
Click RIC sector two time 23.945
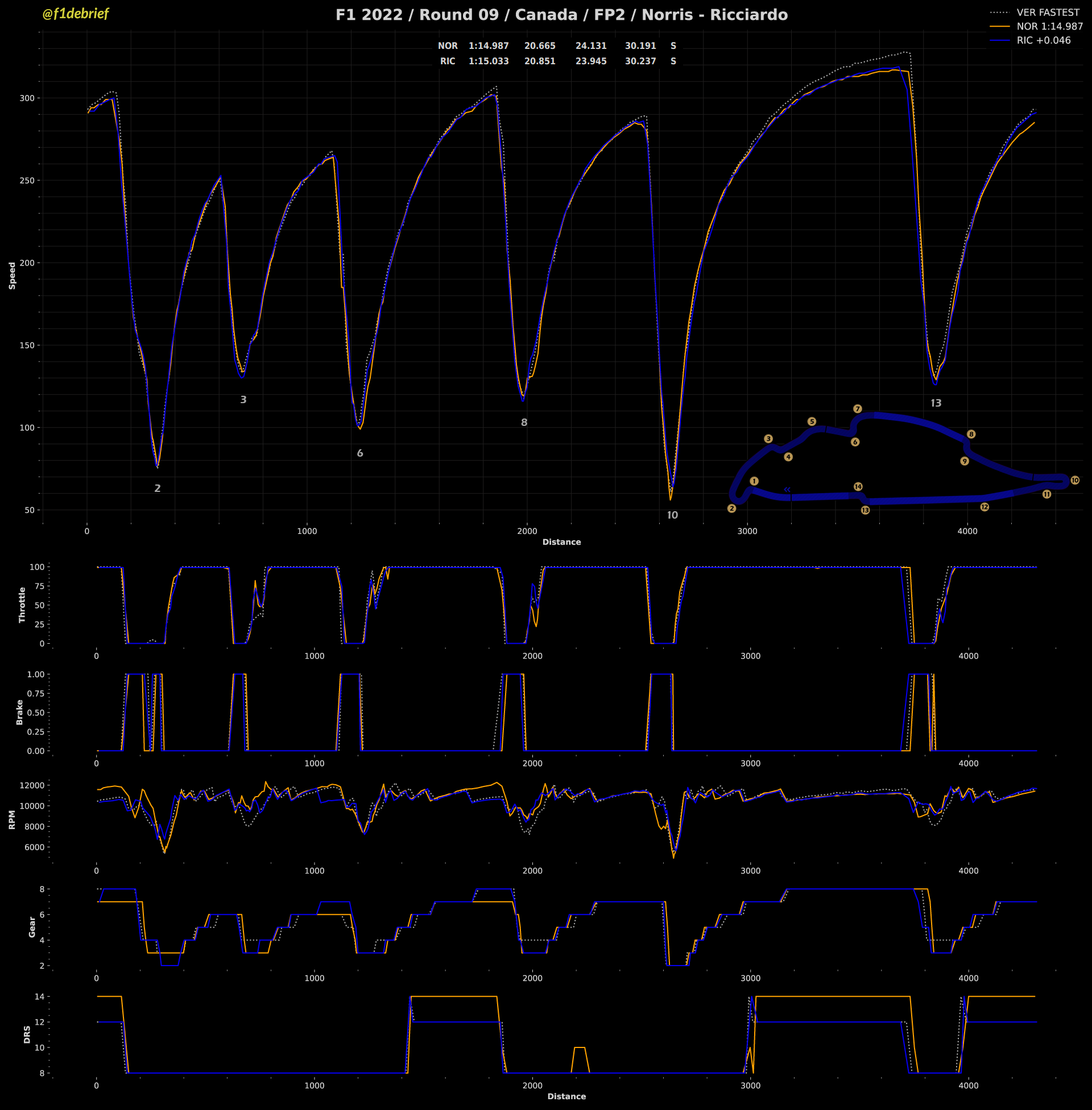(x=591, y=61)
